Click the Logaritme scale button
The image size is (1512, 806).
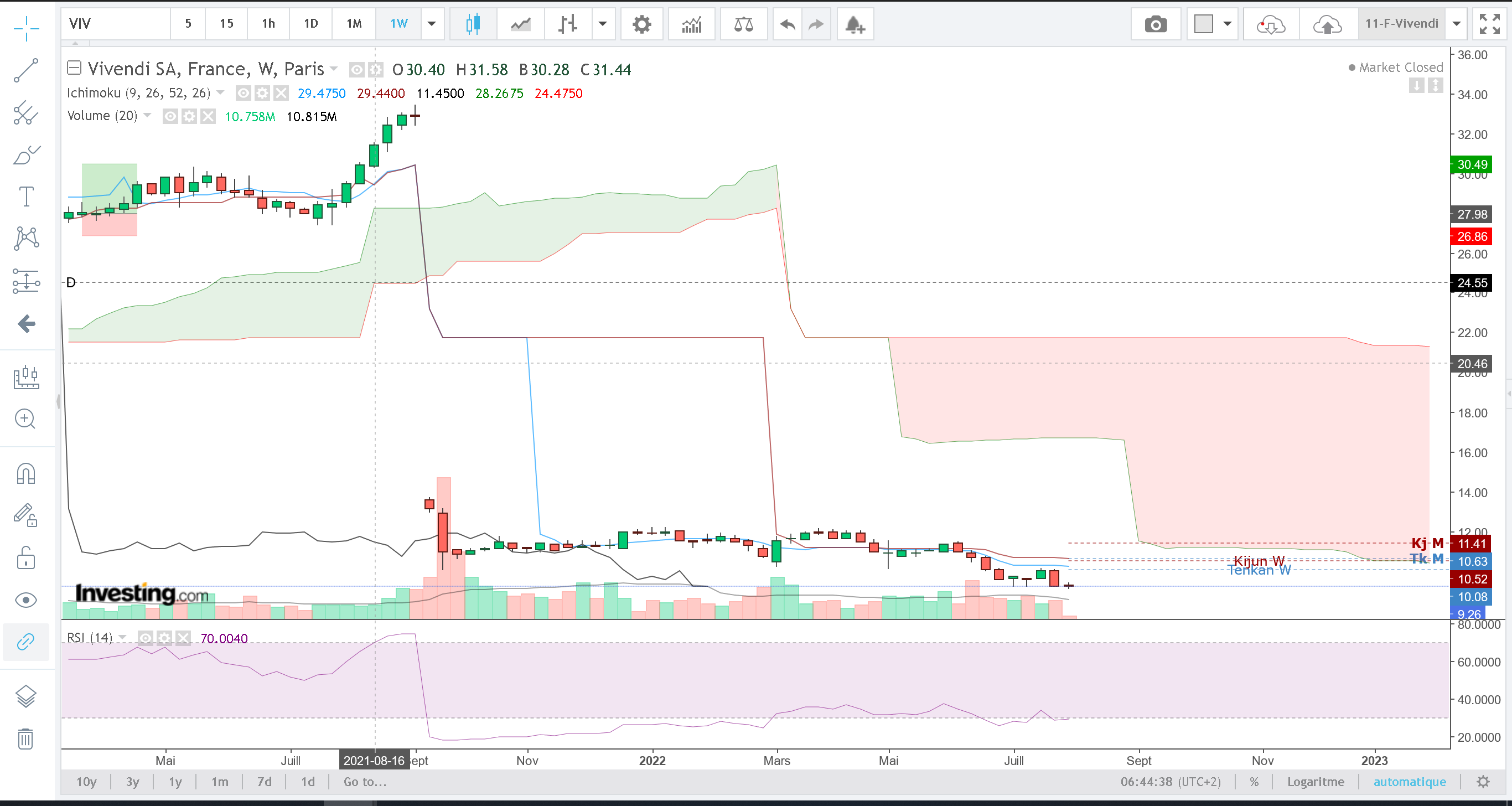coord(1316,781)
